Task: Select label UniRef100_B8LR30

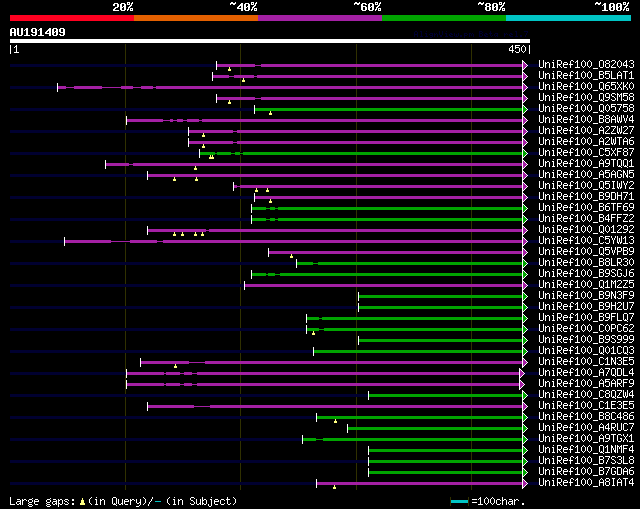Action: 586,262
